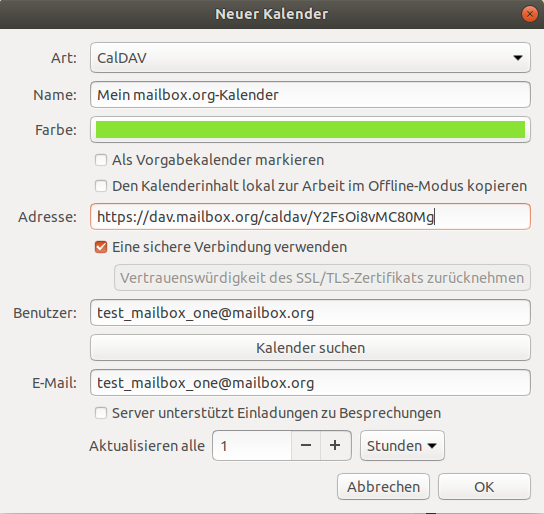Enable Server unterstützt Einladungen zu Besprechungen
This screenshot has width=544, height=514.
coord(101,413)
